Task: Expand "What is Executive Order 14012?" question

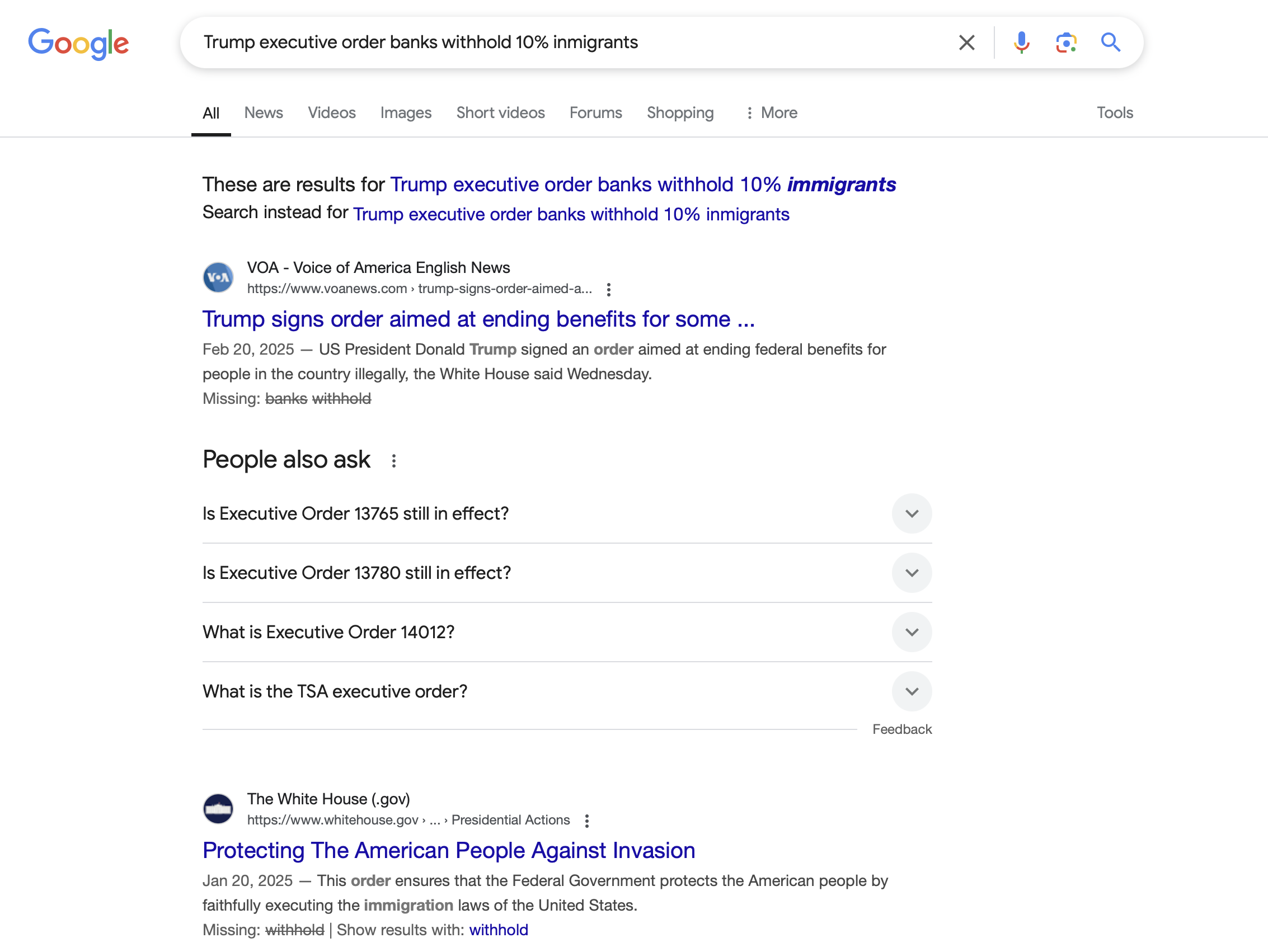Action: (x=912, y=632)
